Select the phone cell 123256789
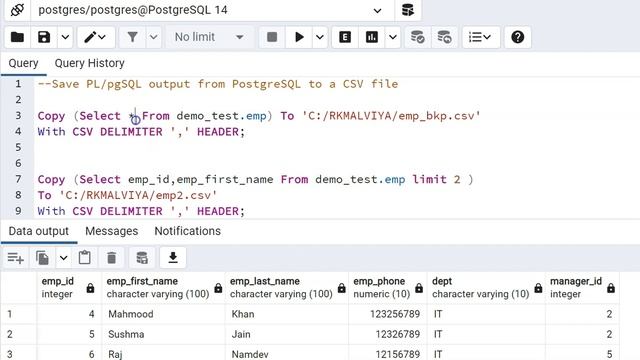The width and height of the screenshot is (640, 360). 388,314
